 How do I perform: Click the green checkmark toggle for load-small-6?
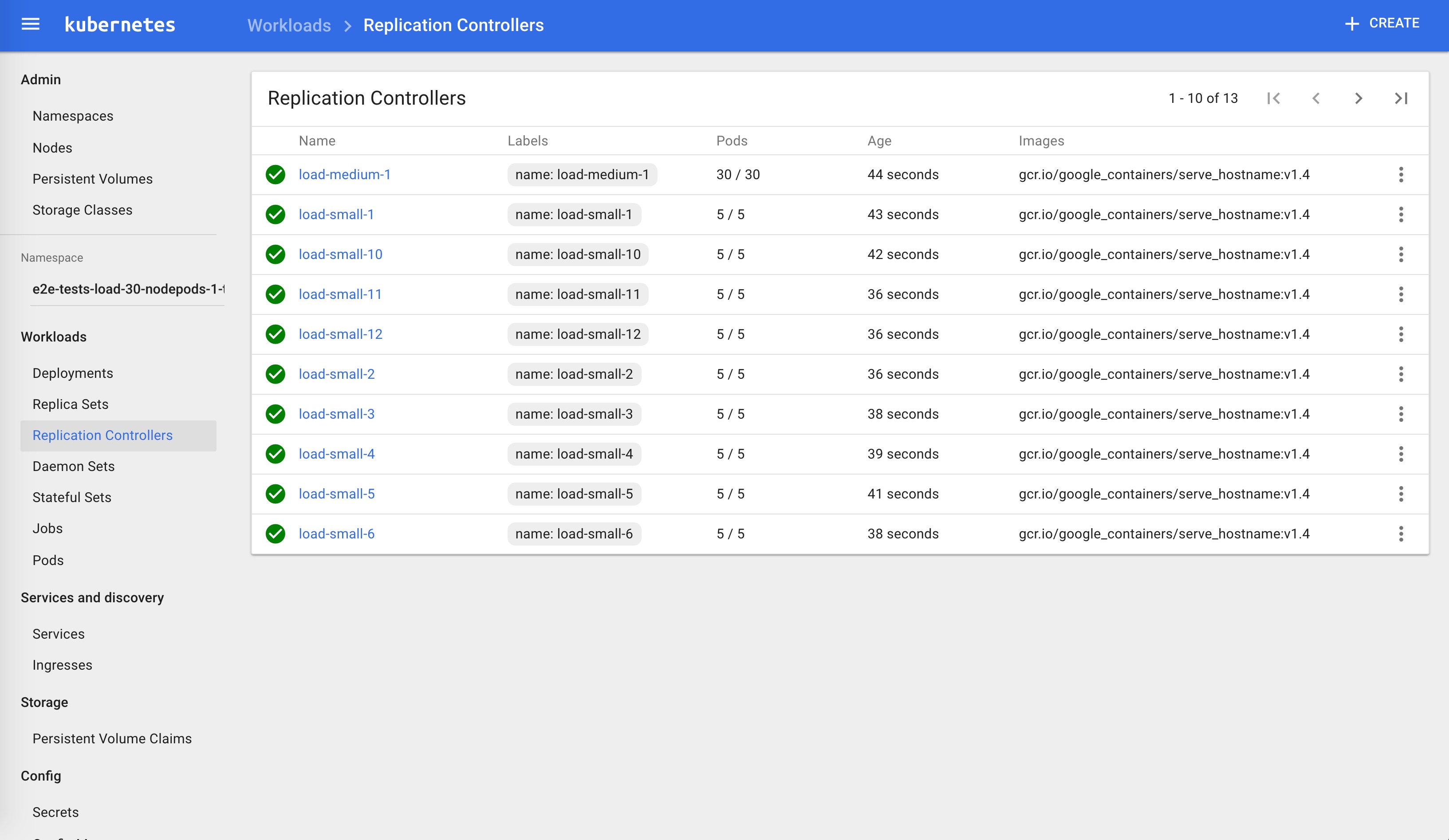tap(276, 533)
